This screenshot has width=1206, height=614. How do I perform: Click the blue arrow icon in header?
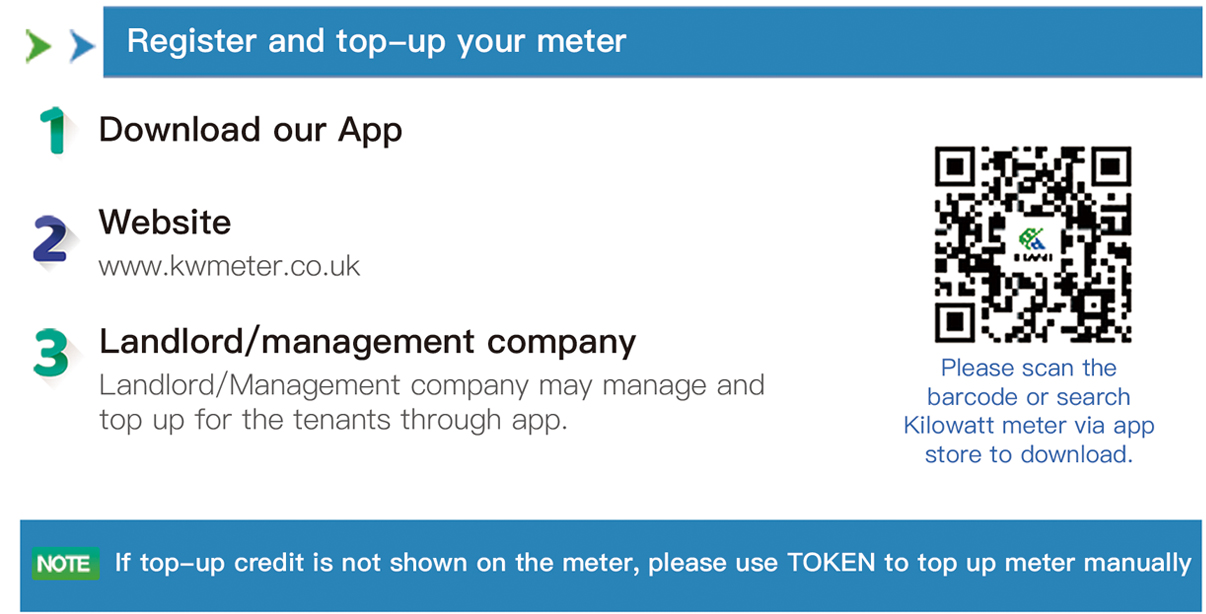point(82,46)
